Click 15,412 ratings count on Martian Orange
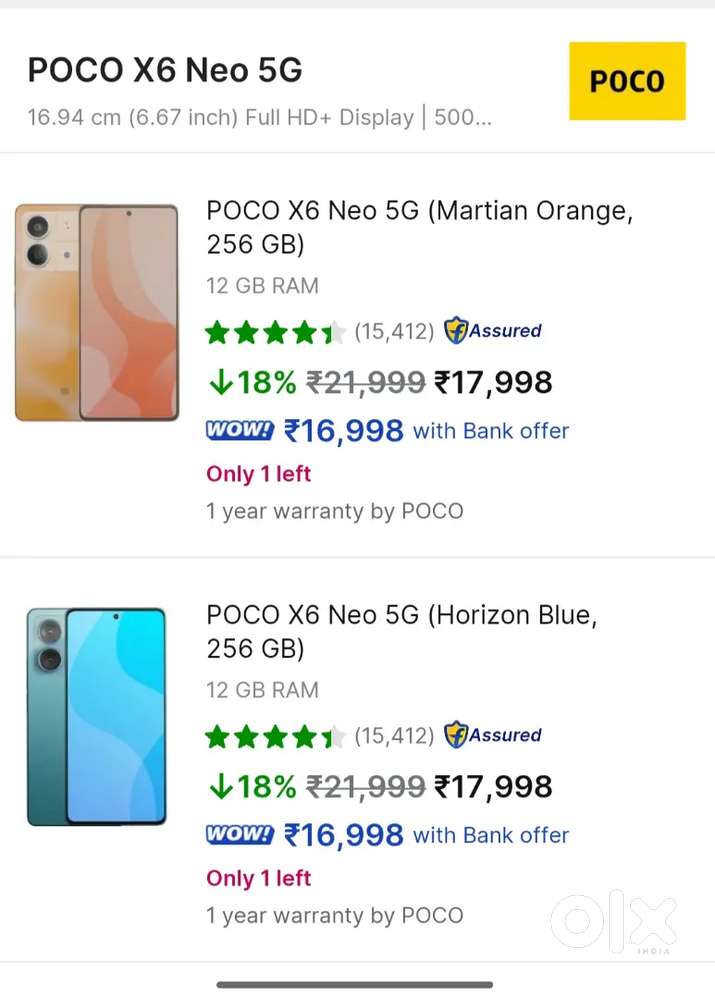715x999 pixels. click(x=394, y=331)
